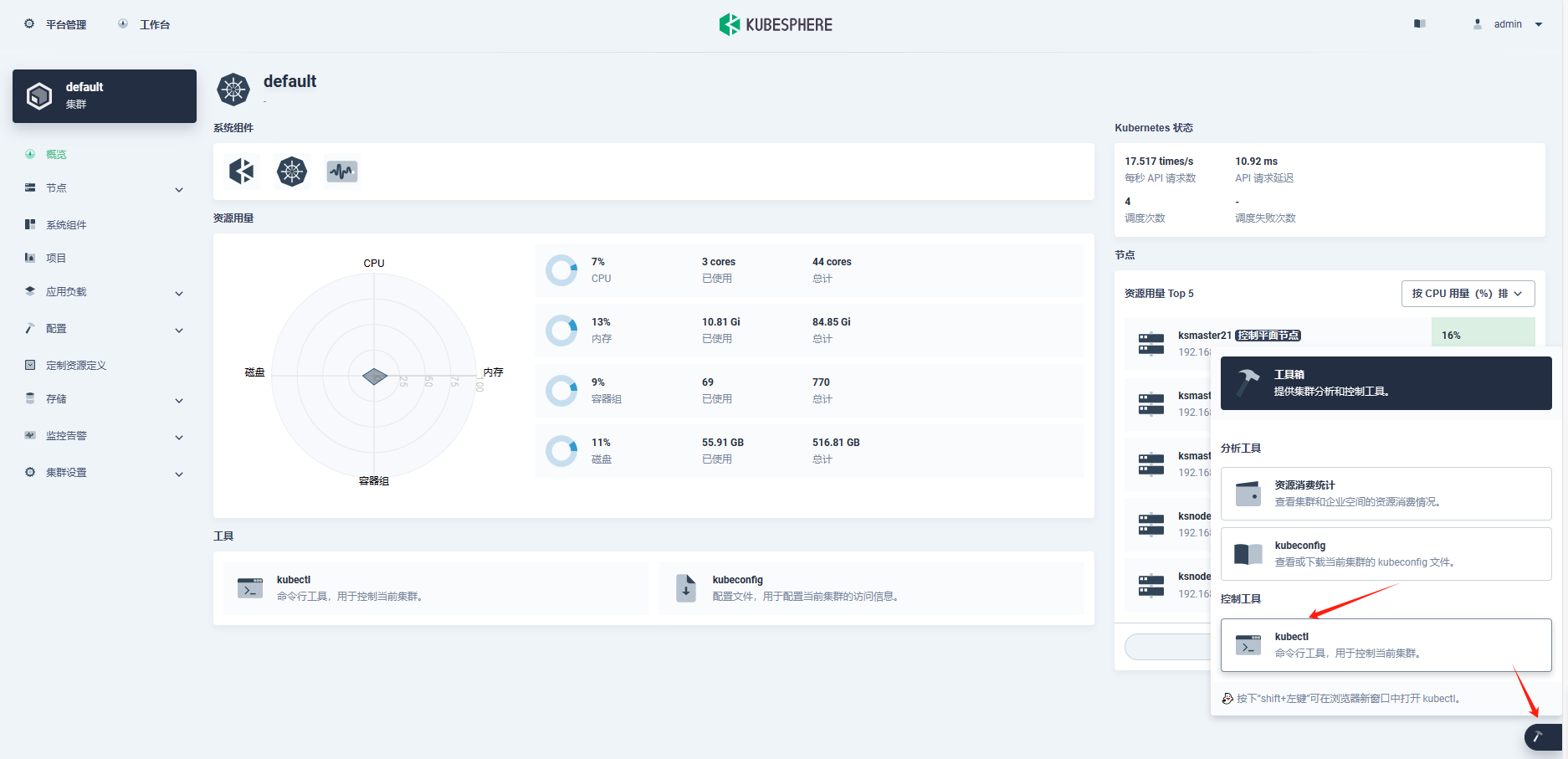Image resolution: width=1568 pixels, height=759 pixels.
Task: Expand the 配置 configuration menu
Action: point(105,329)
